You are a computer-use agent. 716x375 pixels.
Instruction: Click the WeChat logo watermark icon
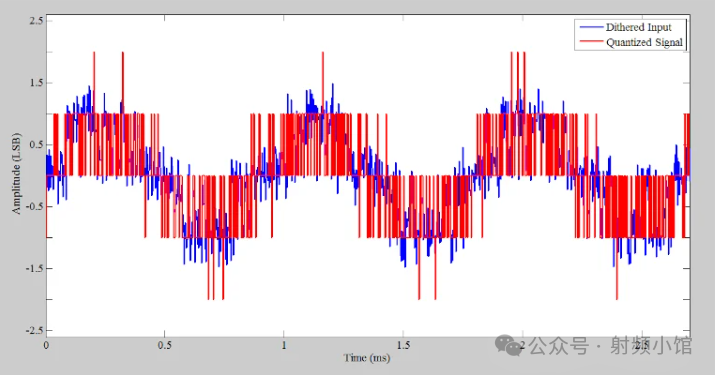pyautogui.click(x=509, y=345)
